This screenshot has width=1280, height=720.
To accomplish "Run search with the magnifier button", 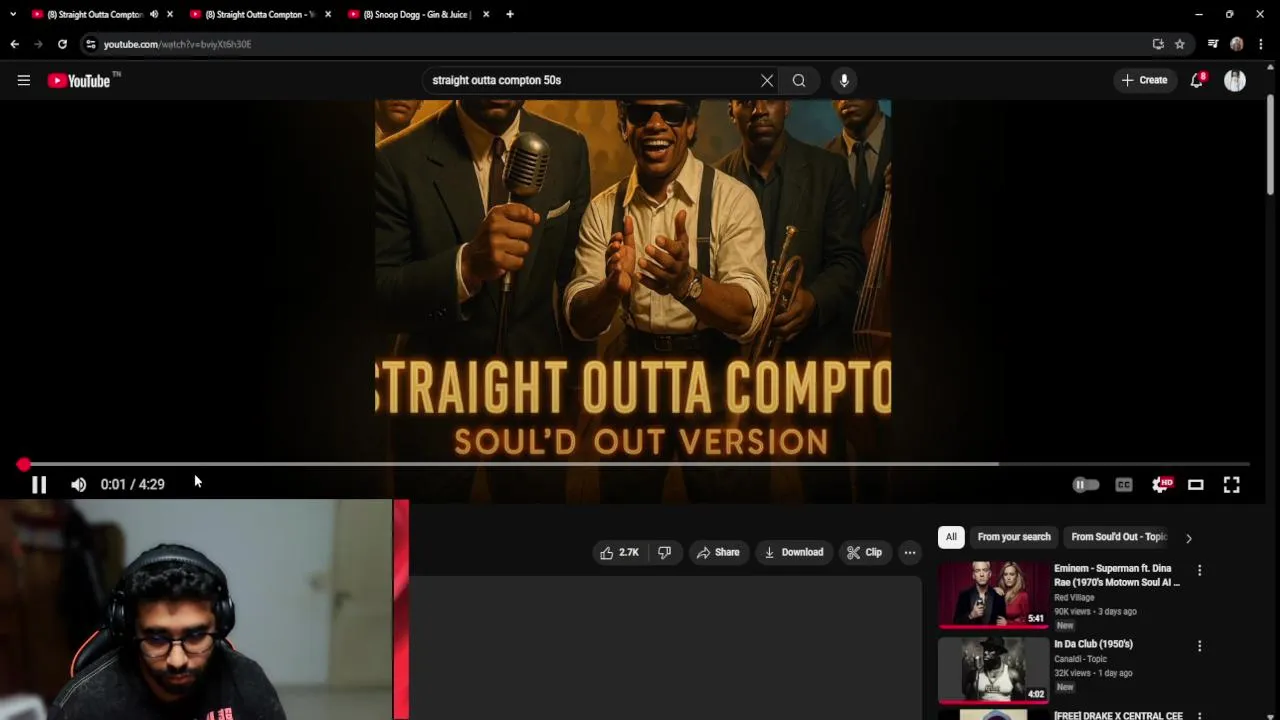I will (799, 80).
